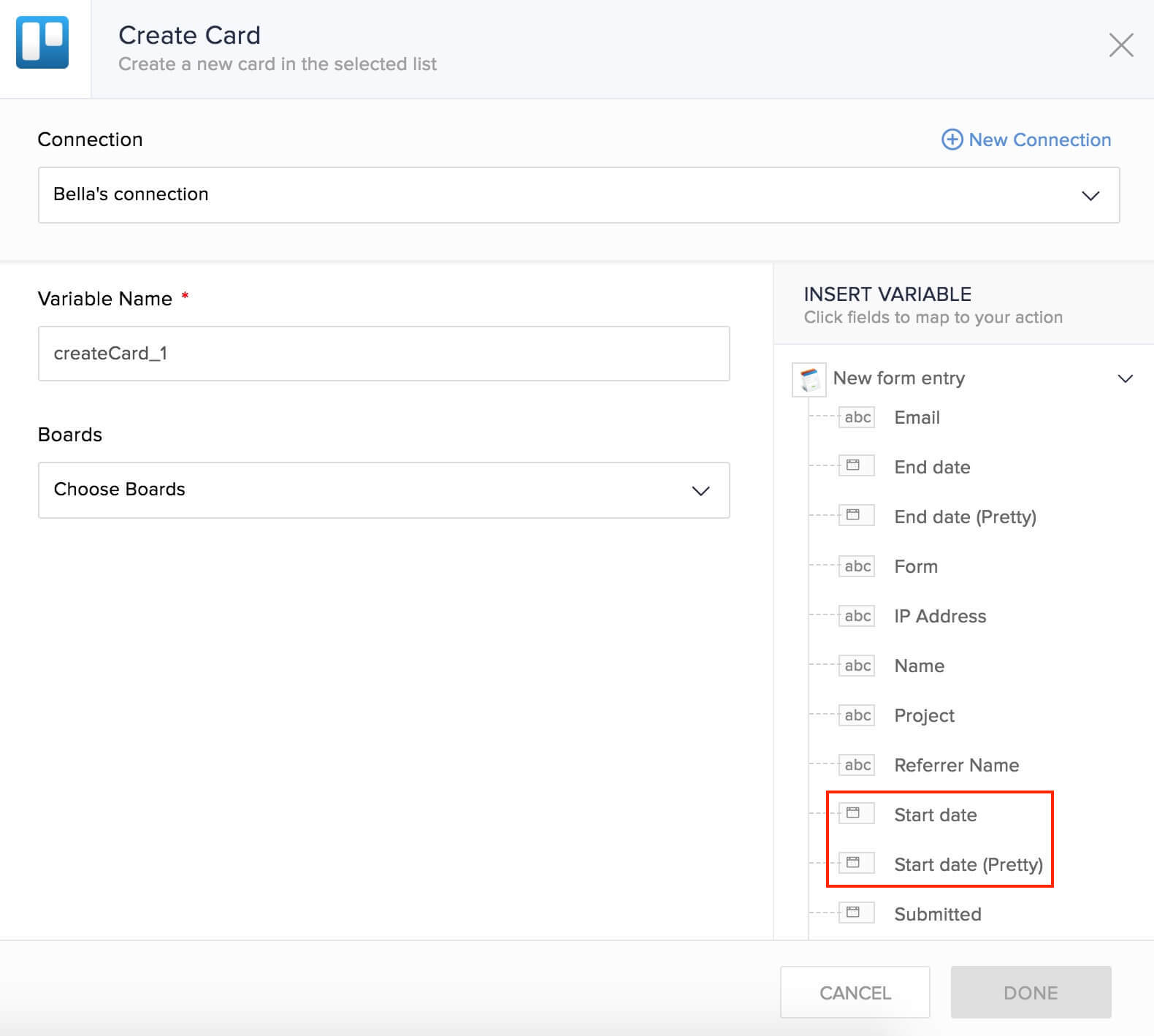Click the New Connection link text

tap(1039, 140)
